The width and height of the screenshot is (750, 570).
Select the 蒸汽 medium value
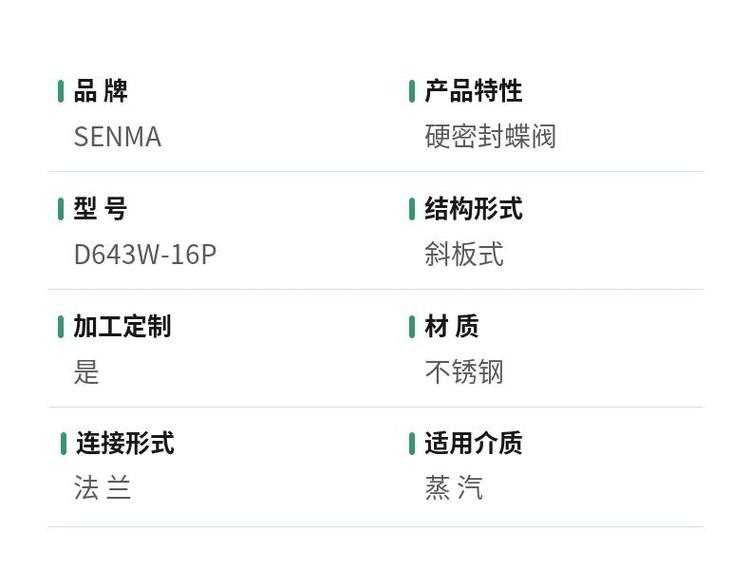coord(454,488)
